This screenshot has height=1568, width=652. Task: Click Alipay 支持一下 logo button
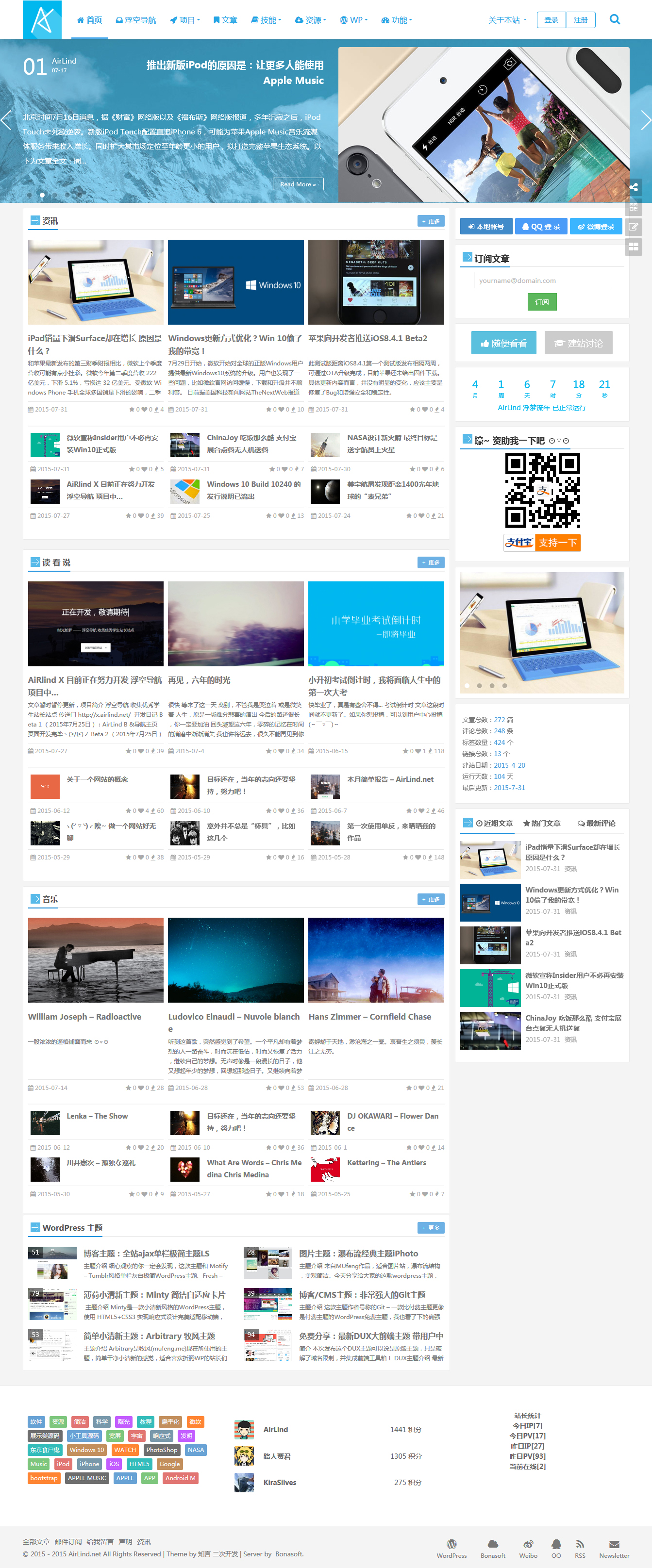[x=542, y=543]
